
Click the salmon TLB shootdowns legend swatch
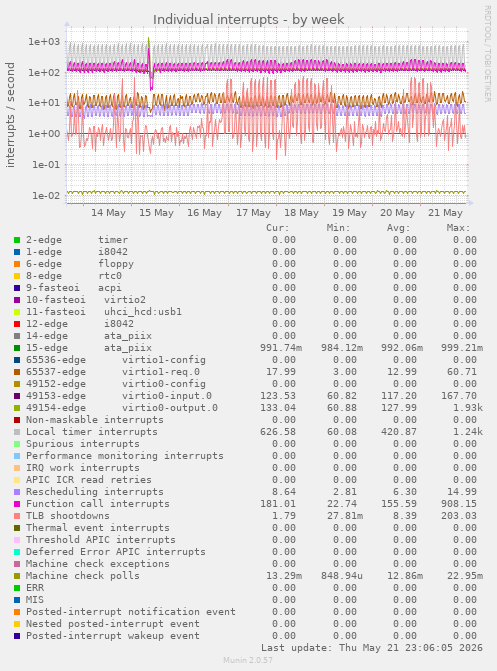click(x=17, y=516)
